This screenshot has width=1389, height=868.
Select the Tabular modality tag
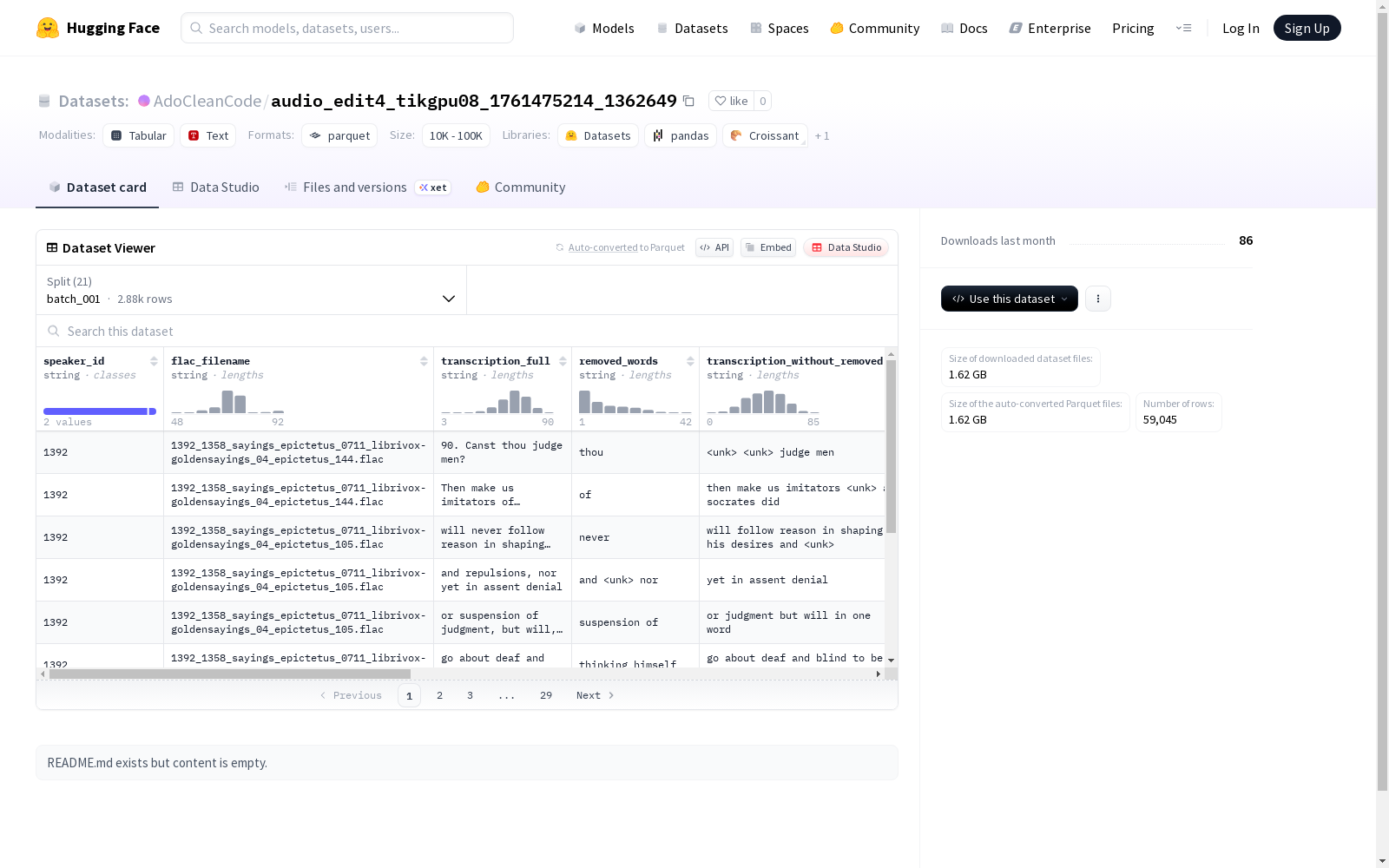tap(139, 135)
